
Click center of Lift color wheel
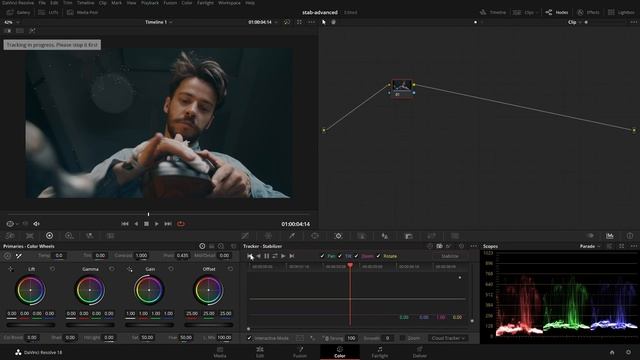(x=31, y=290)
